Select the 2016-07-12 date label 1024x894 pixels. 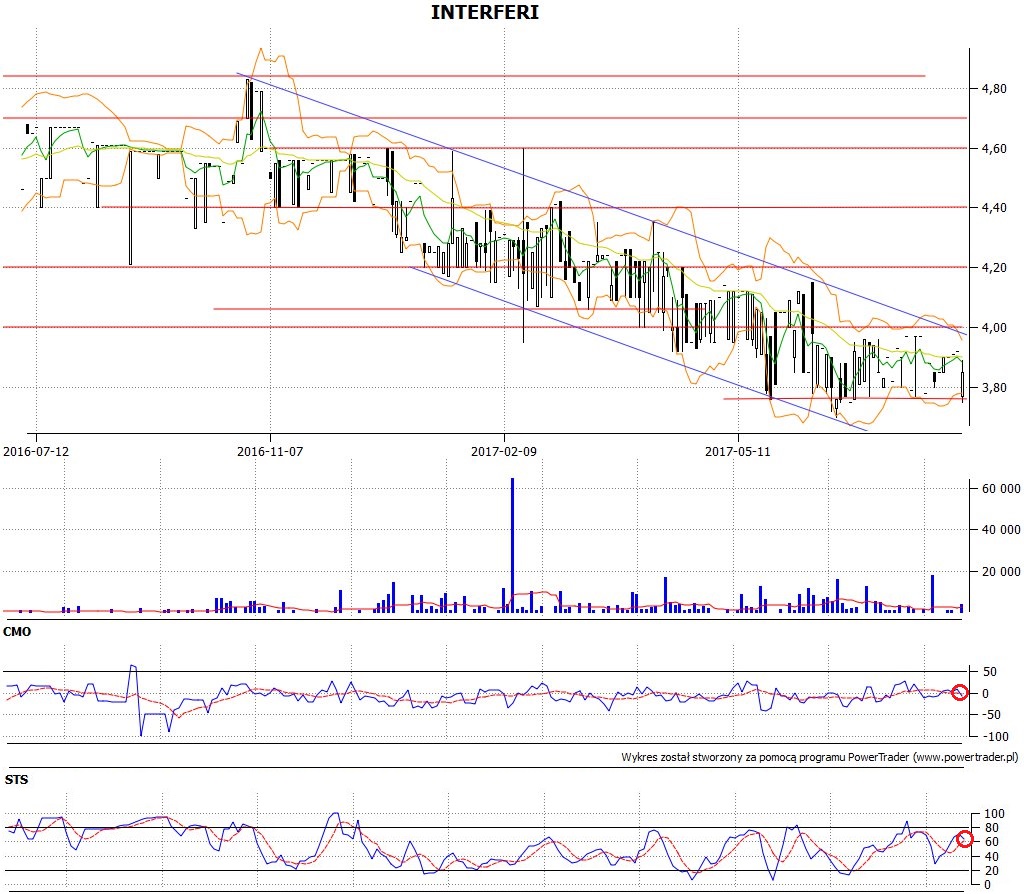pos(36,451)
